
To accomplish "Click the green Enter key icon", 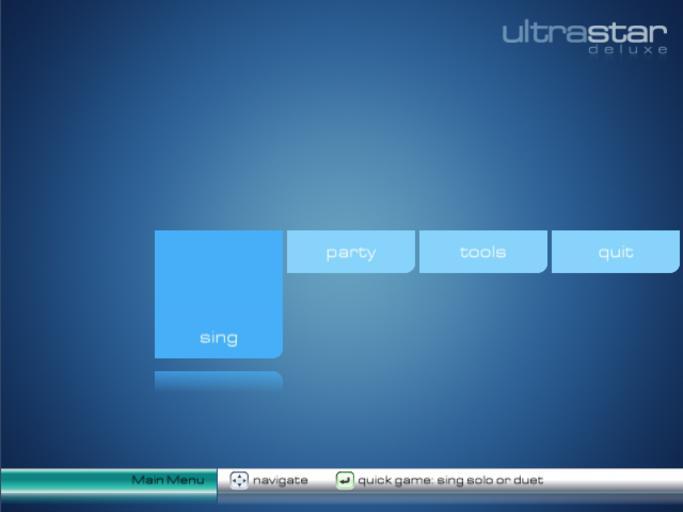I will coord(344,480).
